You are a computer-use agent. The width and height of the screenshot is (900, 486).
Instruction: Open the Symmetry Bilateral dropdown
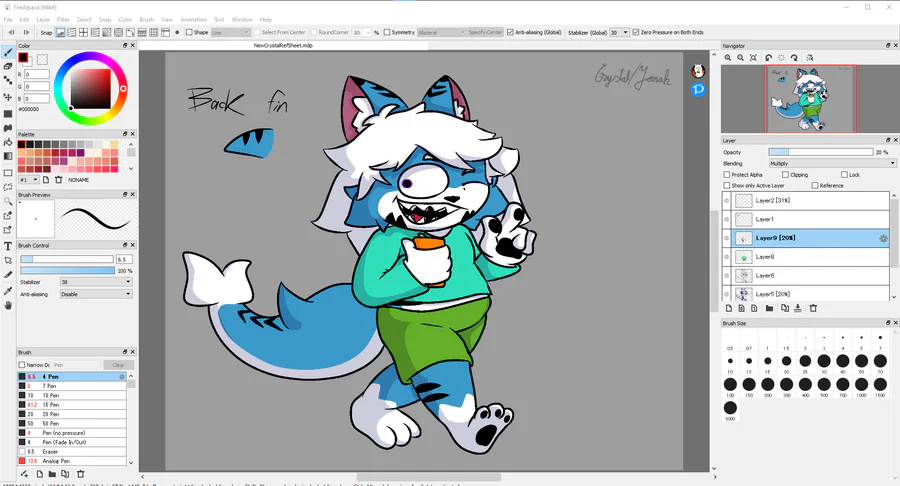click(x=441, y=33)
